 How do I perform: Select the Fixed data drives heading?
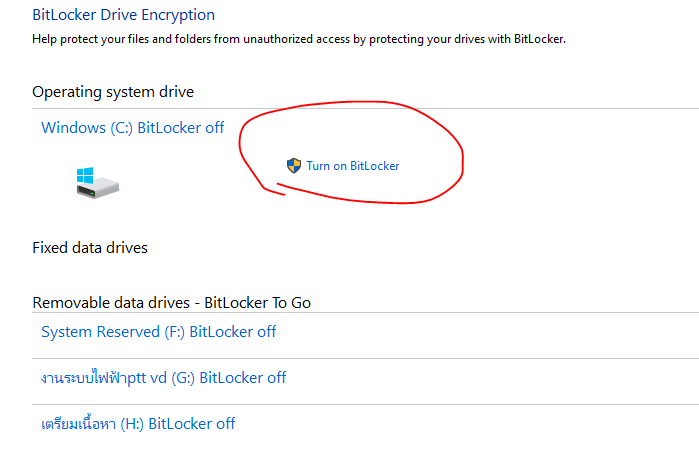pos(90,248)
